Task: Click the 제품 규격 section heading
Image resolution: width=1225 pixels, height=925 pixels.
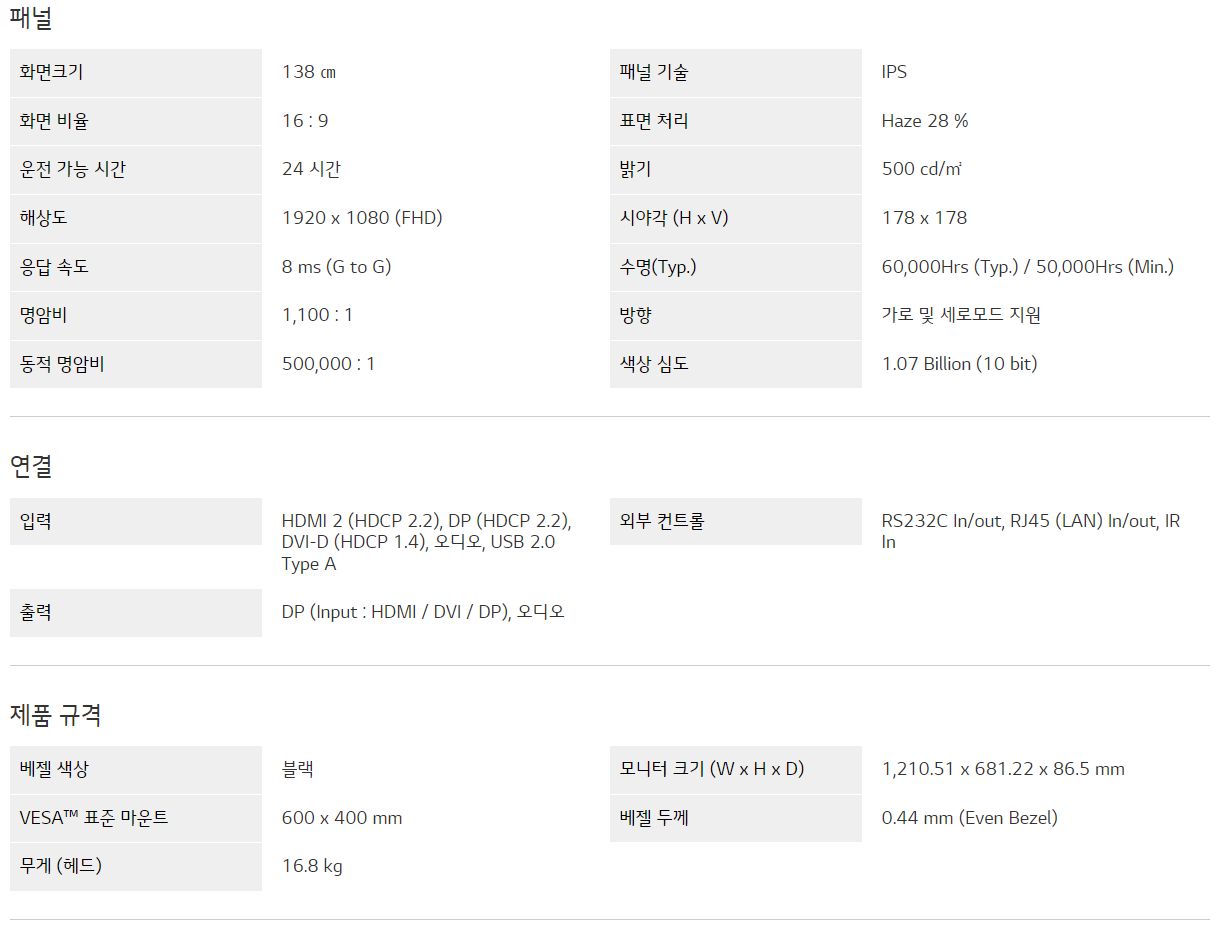Action: pos(56,715)
